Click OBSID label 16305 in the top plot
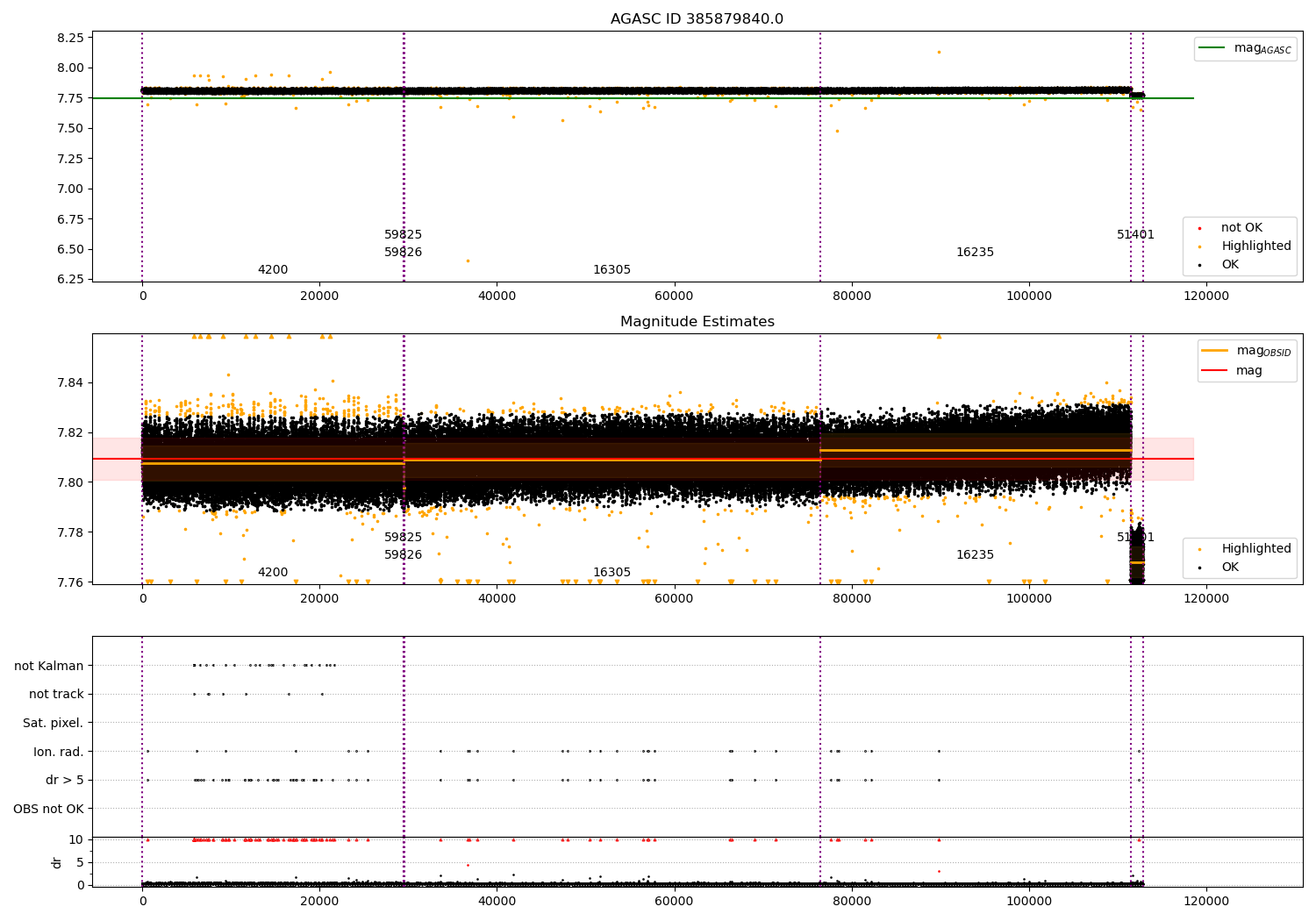 click(612, 270)
